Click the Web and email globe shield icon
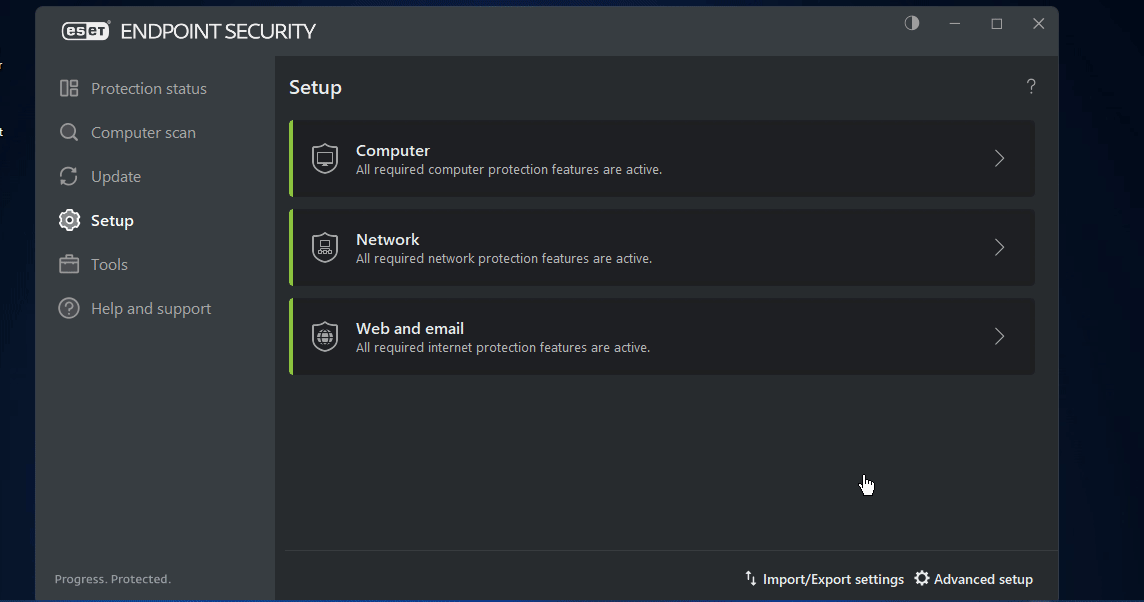1144x602 pixels. coord(325,337)
